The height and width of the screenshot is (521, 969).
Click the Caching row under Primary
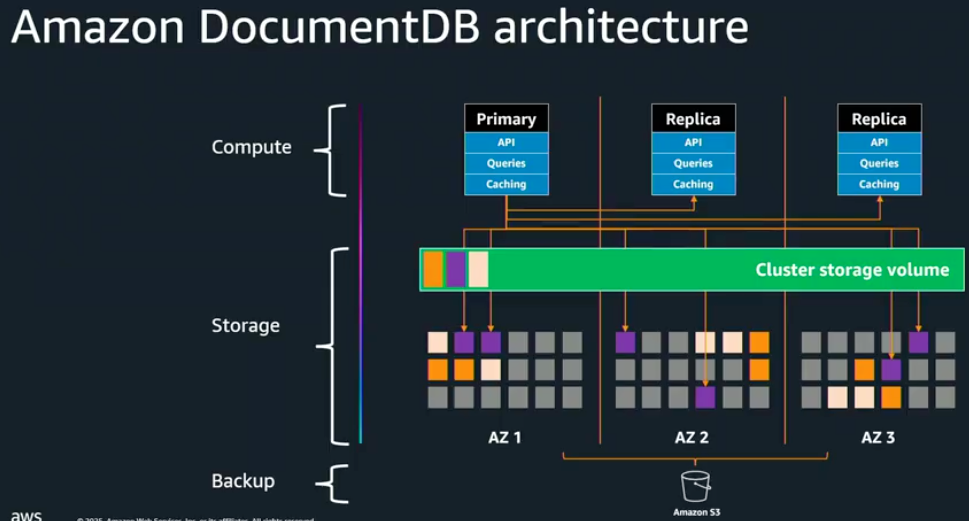click(506, 184)
